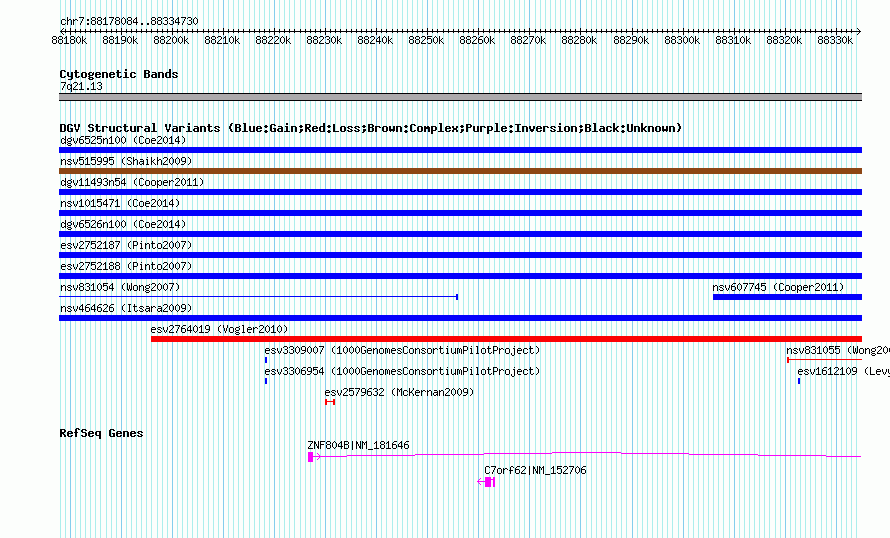Click the small blue marker under esv3309007

[266, 360]
